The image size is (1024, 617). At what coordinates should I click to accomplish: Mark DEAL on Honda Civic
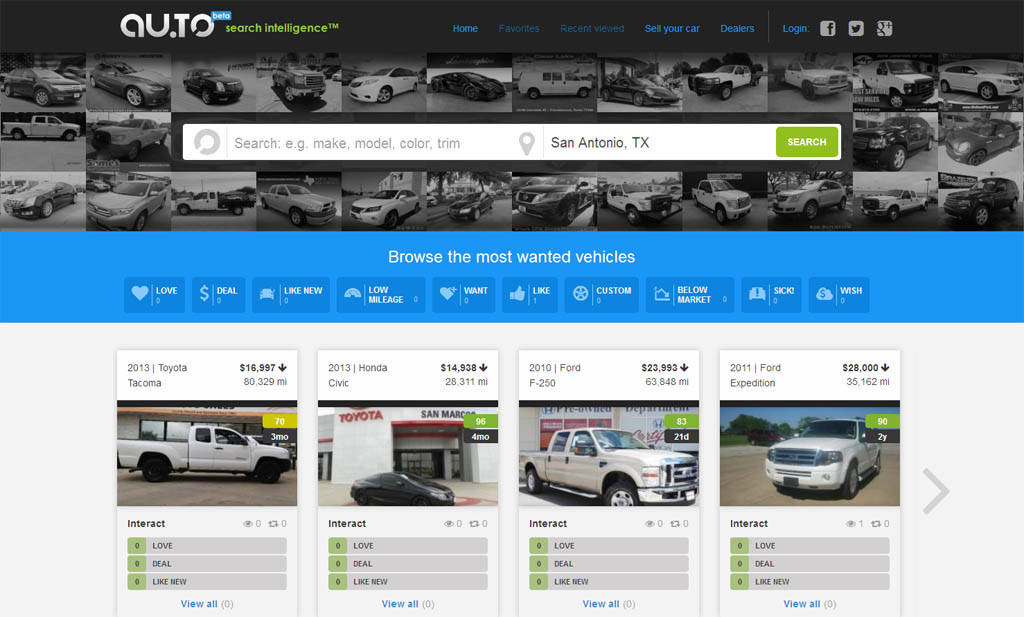pyautogui.click(x=408, y=563)
